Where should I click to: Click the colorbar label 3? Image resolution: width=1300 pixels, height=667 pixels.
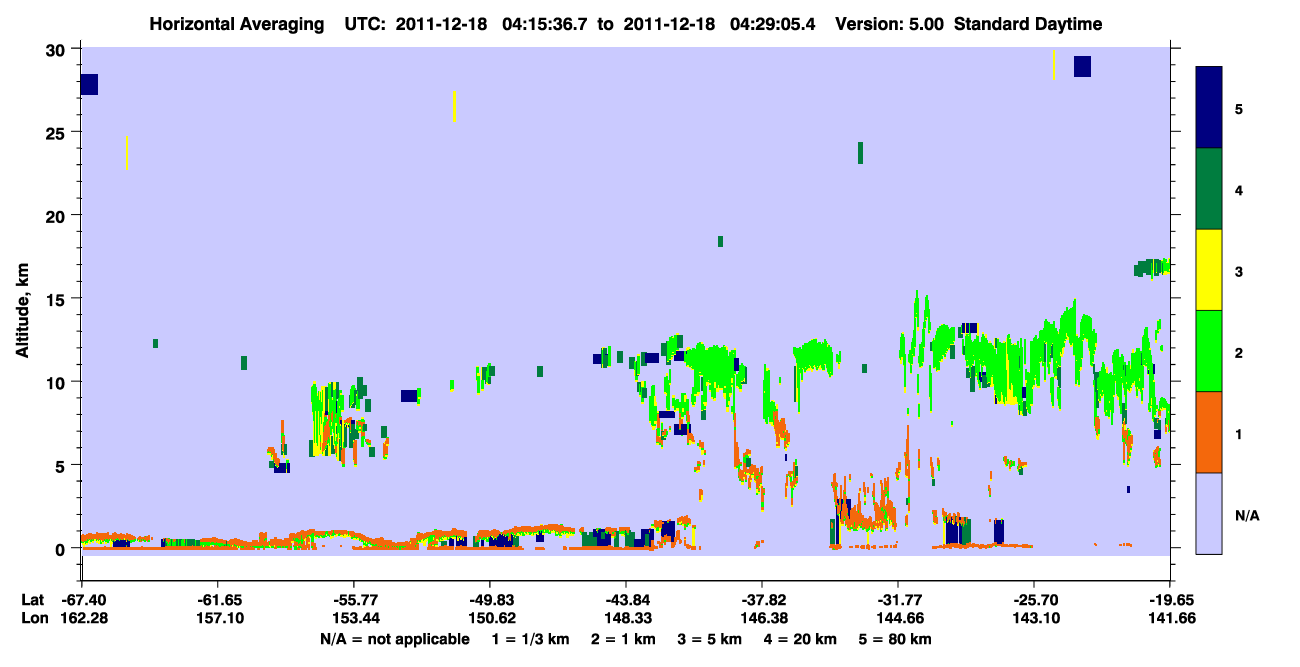pos(1239,271)
